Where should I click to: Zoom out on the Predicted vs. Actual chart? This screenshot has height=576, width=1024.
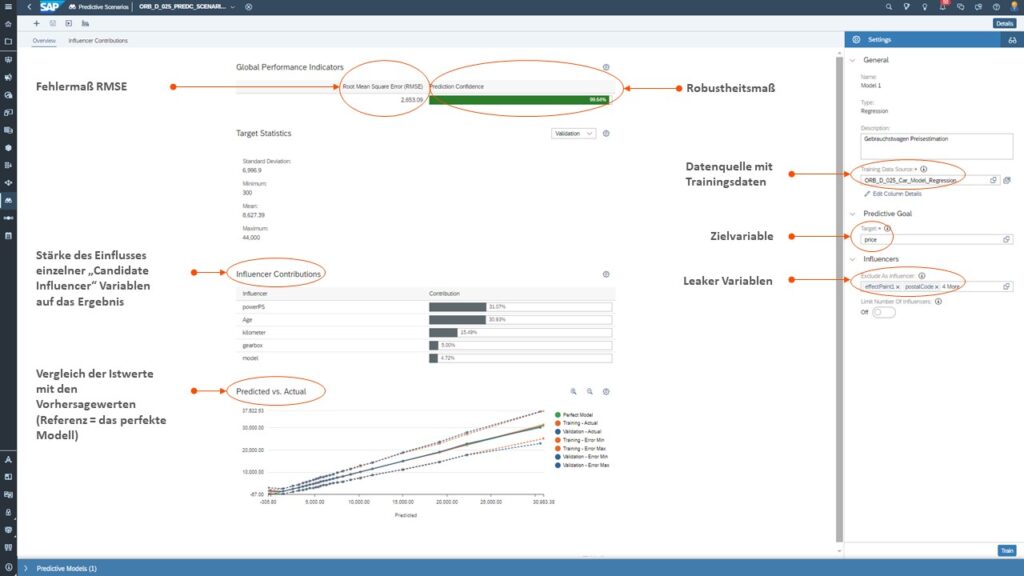[590, 392]
